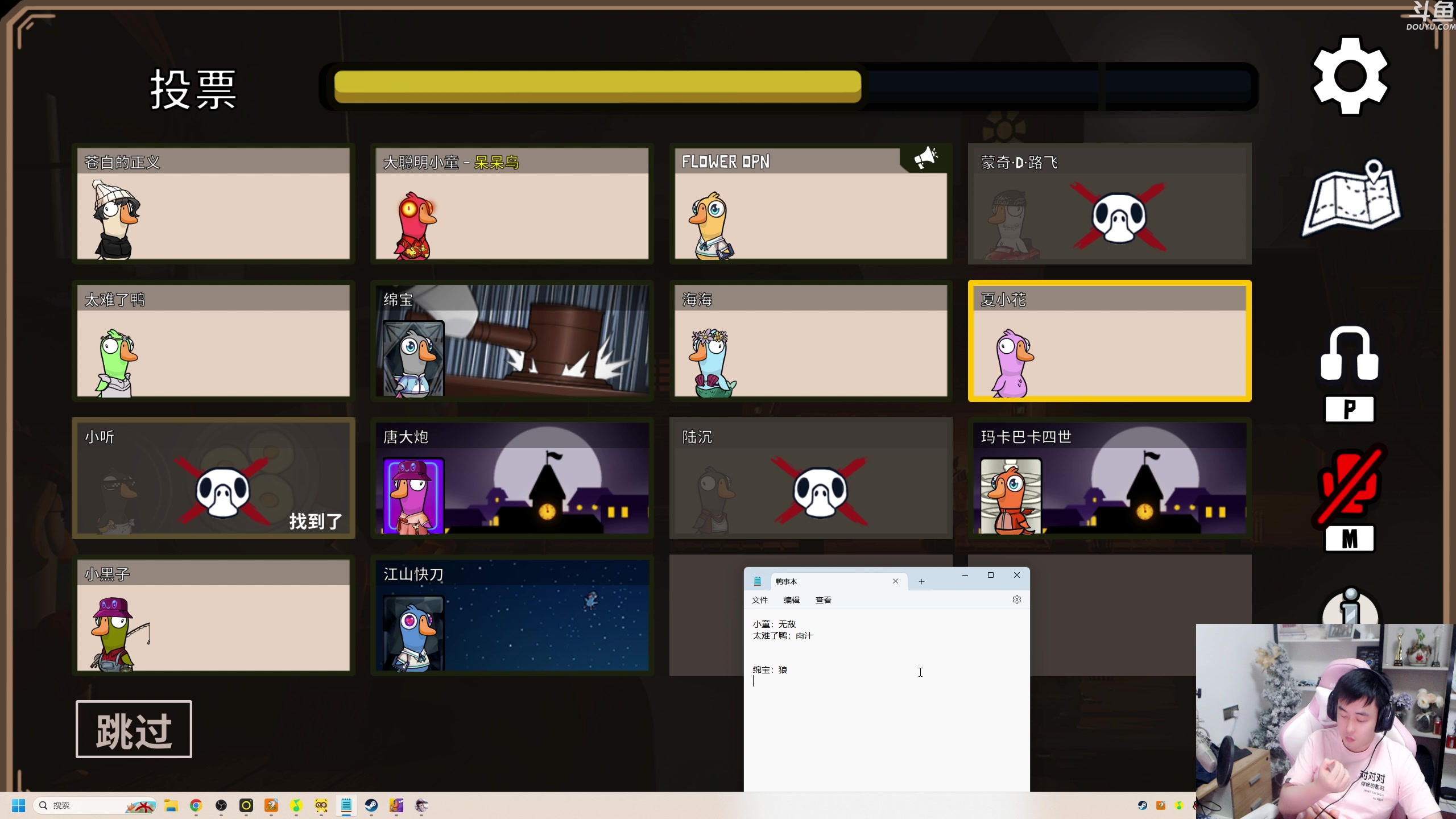
Task: Click the taskbar search box
Action: tap(85, 805)
